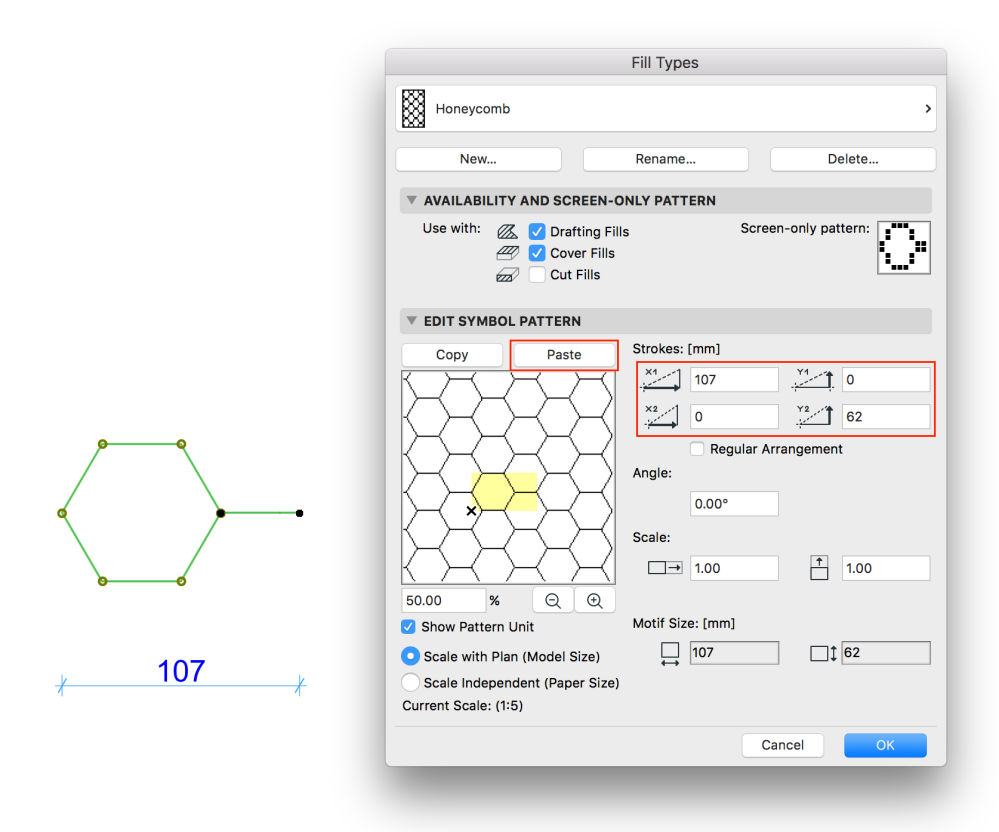Click the horizontal scale icon
This screenshot has height=832, width=999.
(x=666, y=567)
